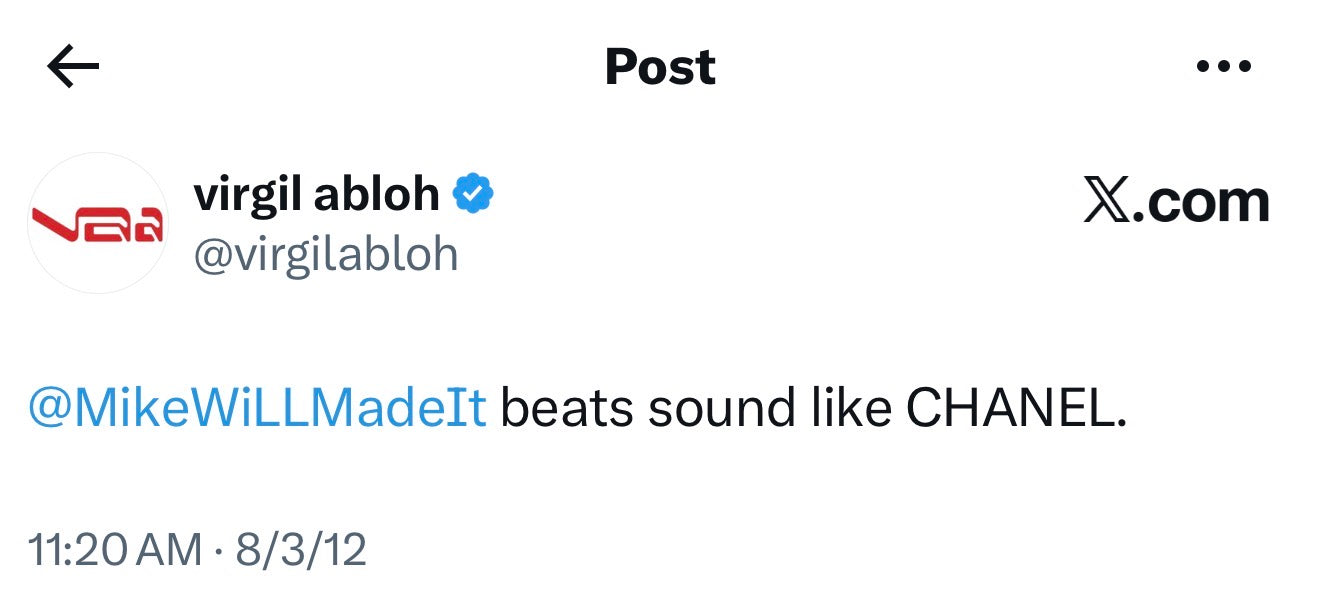This screenshot has width=1320, height=595.
Task: Click the word beats in the post
Action: coord(566,410)
